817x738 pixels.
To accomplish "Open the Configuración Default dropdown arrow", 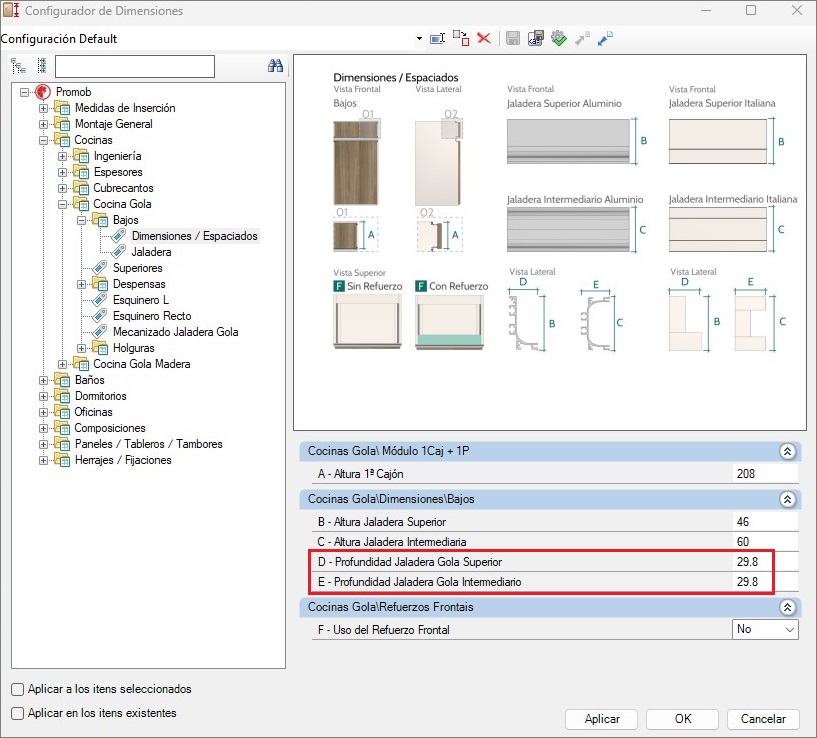I will (x=419, y=38).
